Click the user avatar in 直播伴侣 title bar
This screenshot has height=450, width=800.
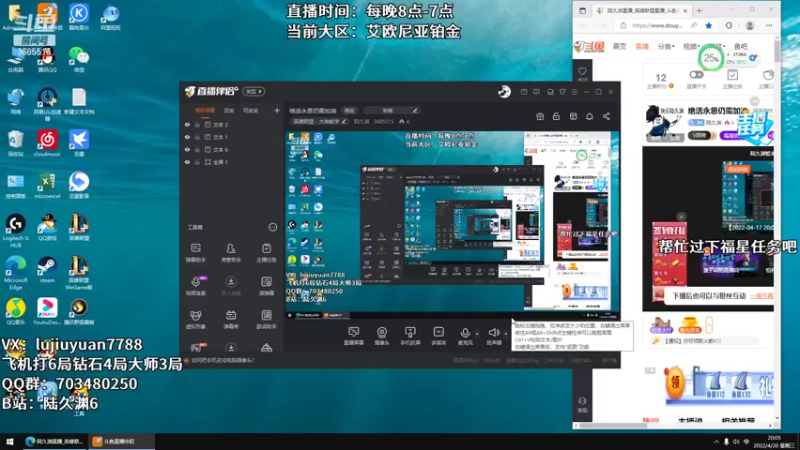pos(504,91)
